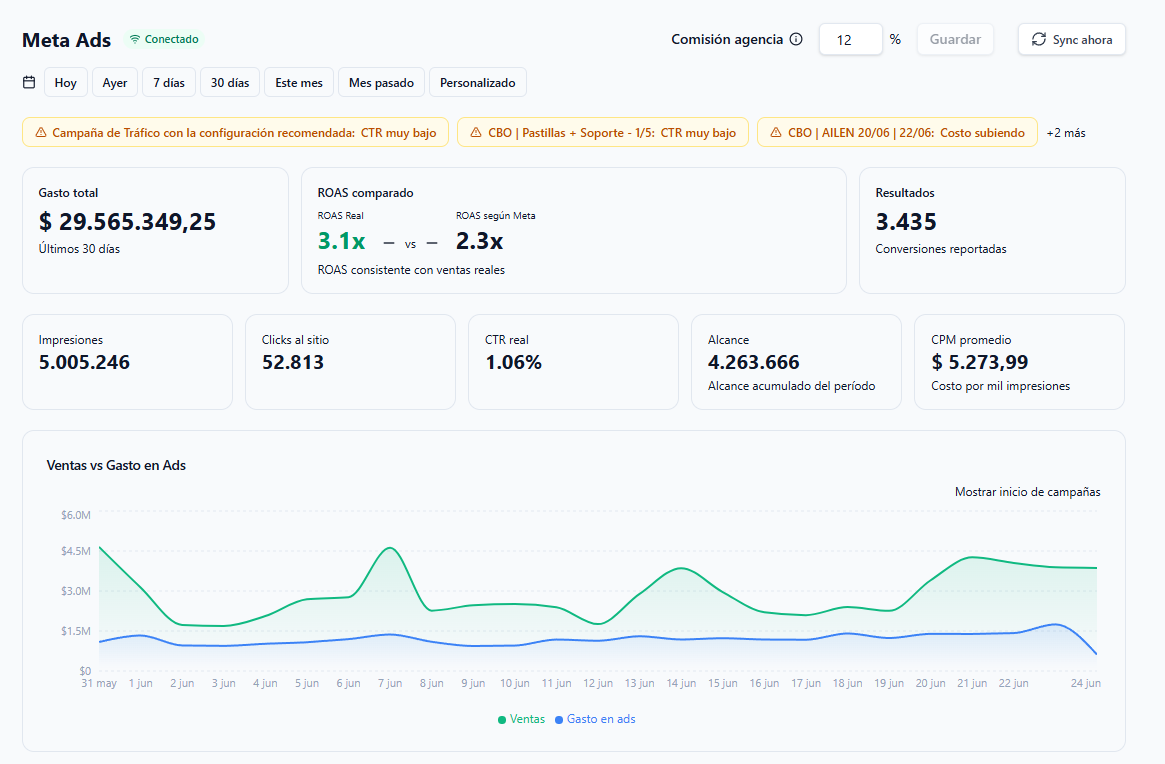Click the Clicks al sitio 52.813 value
The width and height of the screenshot is (1165, 764).
(293, 362)
